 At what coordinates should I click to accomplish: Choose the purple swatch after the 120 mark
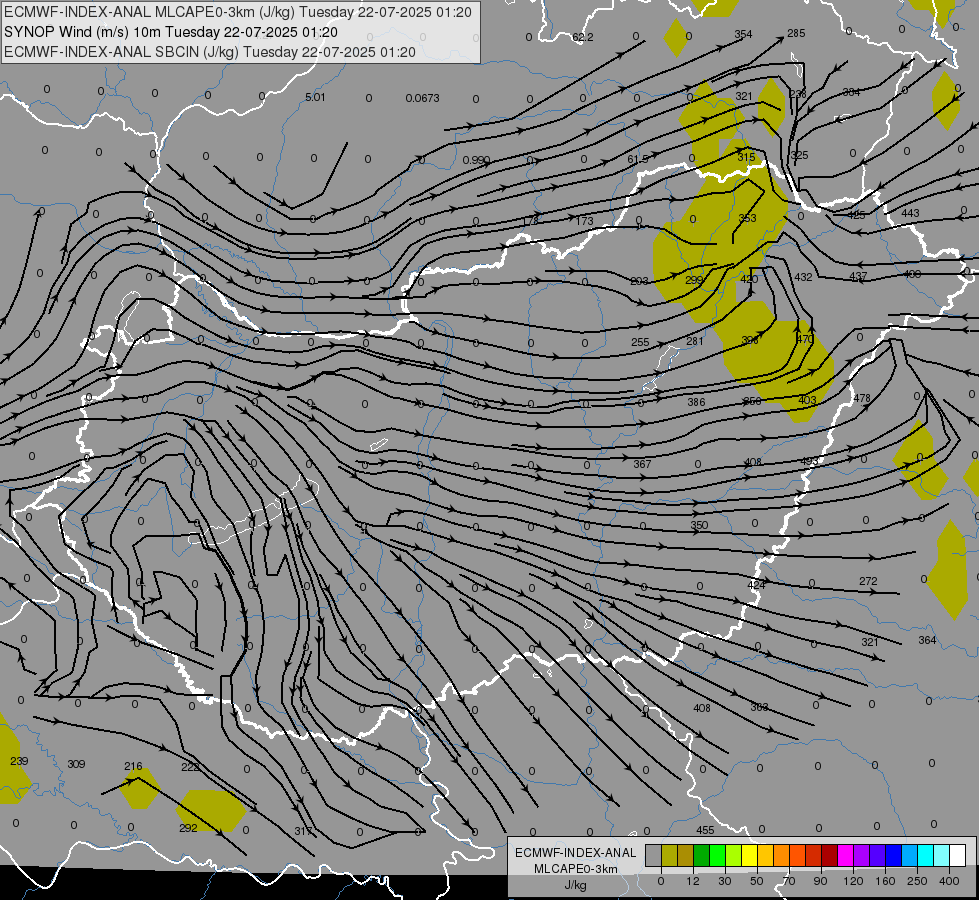pyautogui.click(x=862, y=855)
